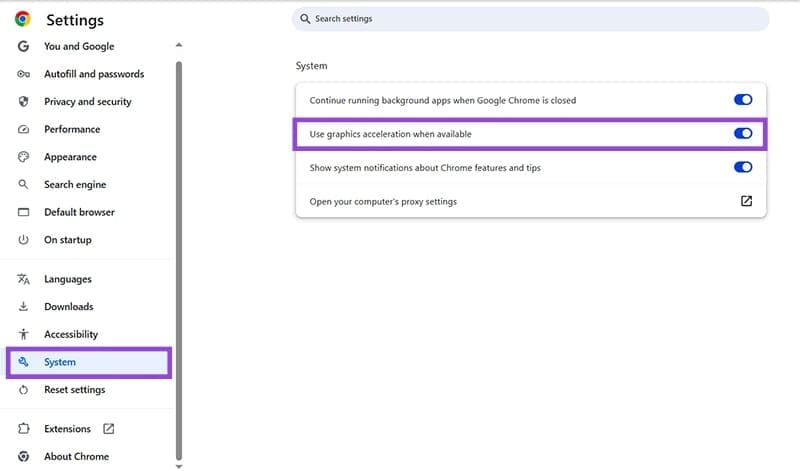The height and width of the screenshot is (471, 800).
Task: Click the sidebar vertical scrollbar
Action: (179, 250)
